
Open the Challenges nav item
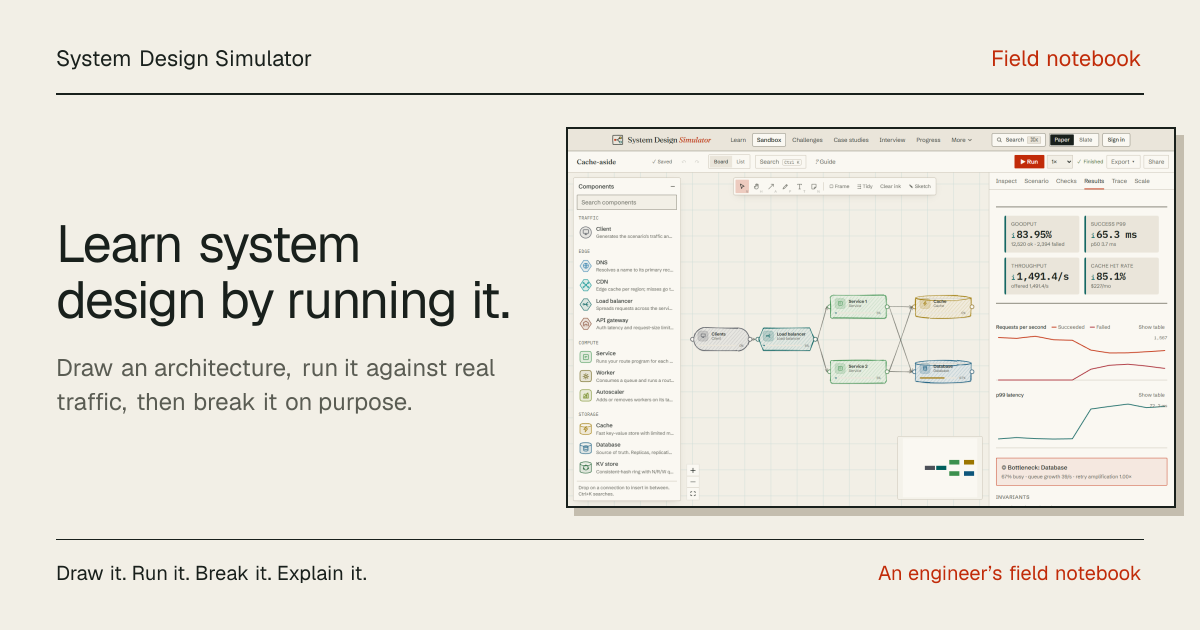pyautogui.click(x=807, y=140)
